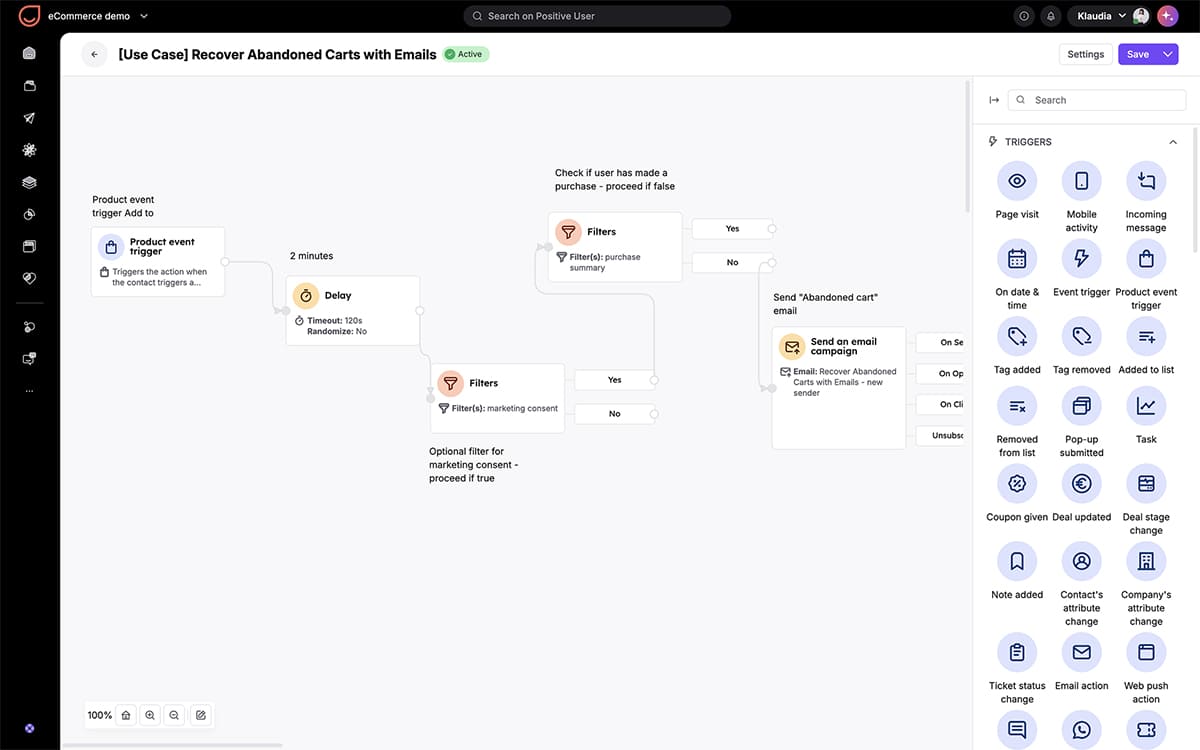Open the more options ellipsis in sidebar

pyautogui.click(x=29, y=391)
